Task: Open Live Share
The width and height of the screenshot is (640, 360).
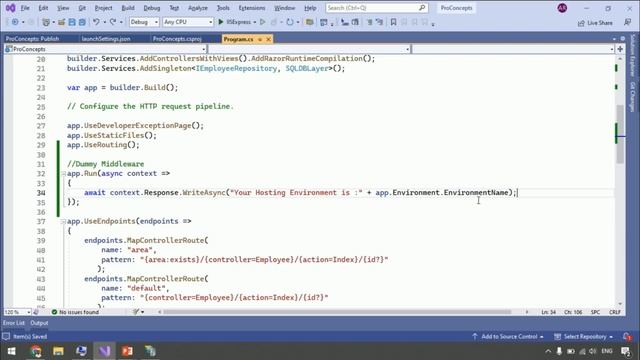Action: [595, 23]
